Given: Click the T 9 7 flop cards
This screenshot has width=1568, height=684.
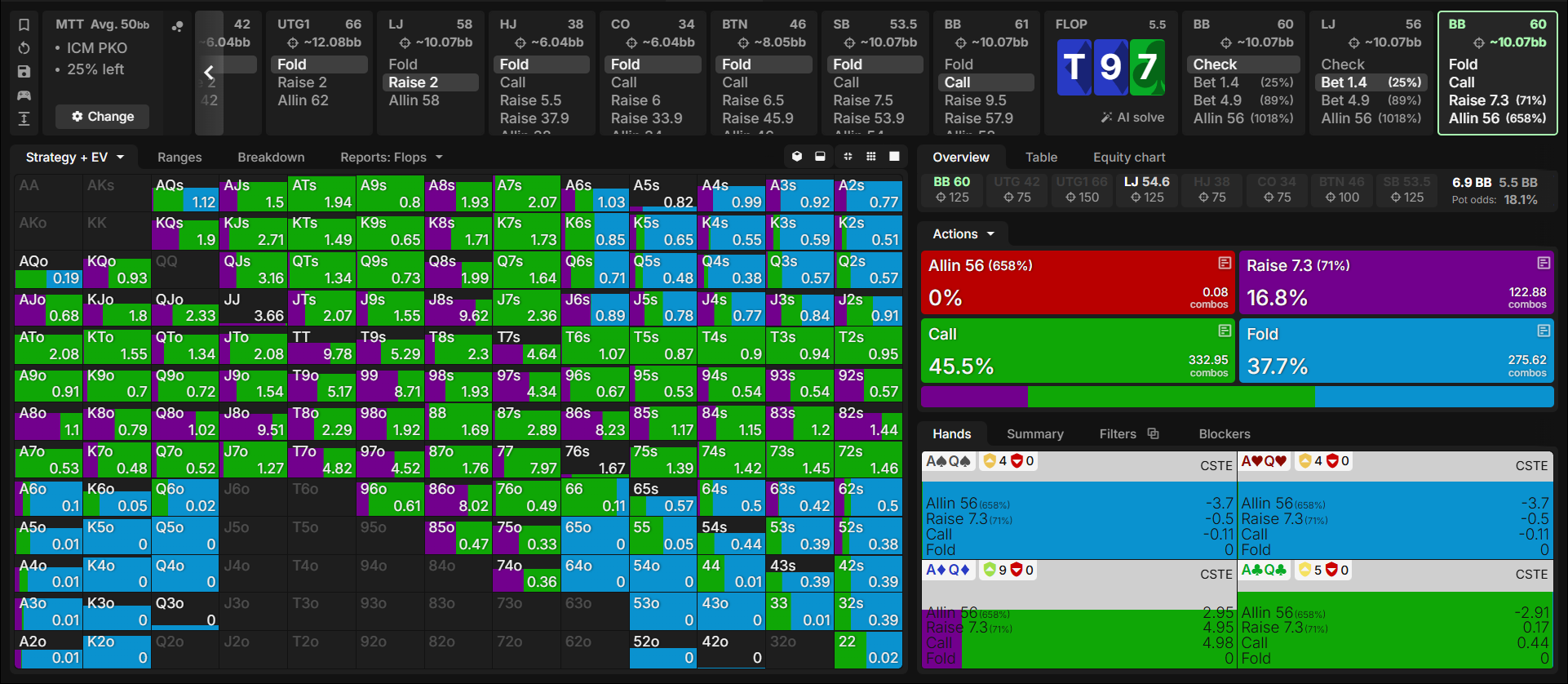Looking at the screenshot, I should 1110,67.
